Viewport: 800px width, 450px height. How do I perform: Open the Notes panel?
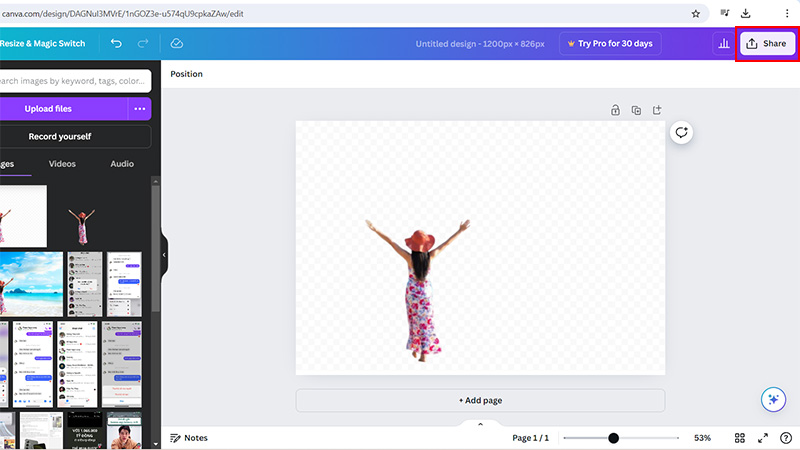click(189, 438)
